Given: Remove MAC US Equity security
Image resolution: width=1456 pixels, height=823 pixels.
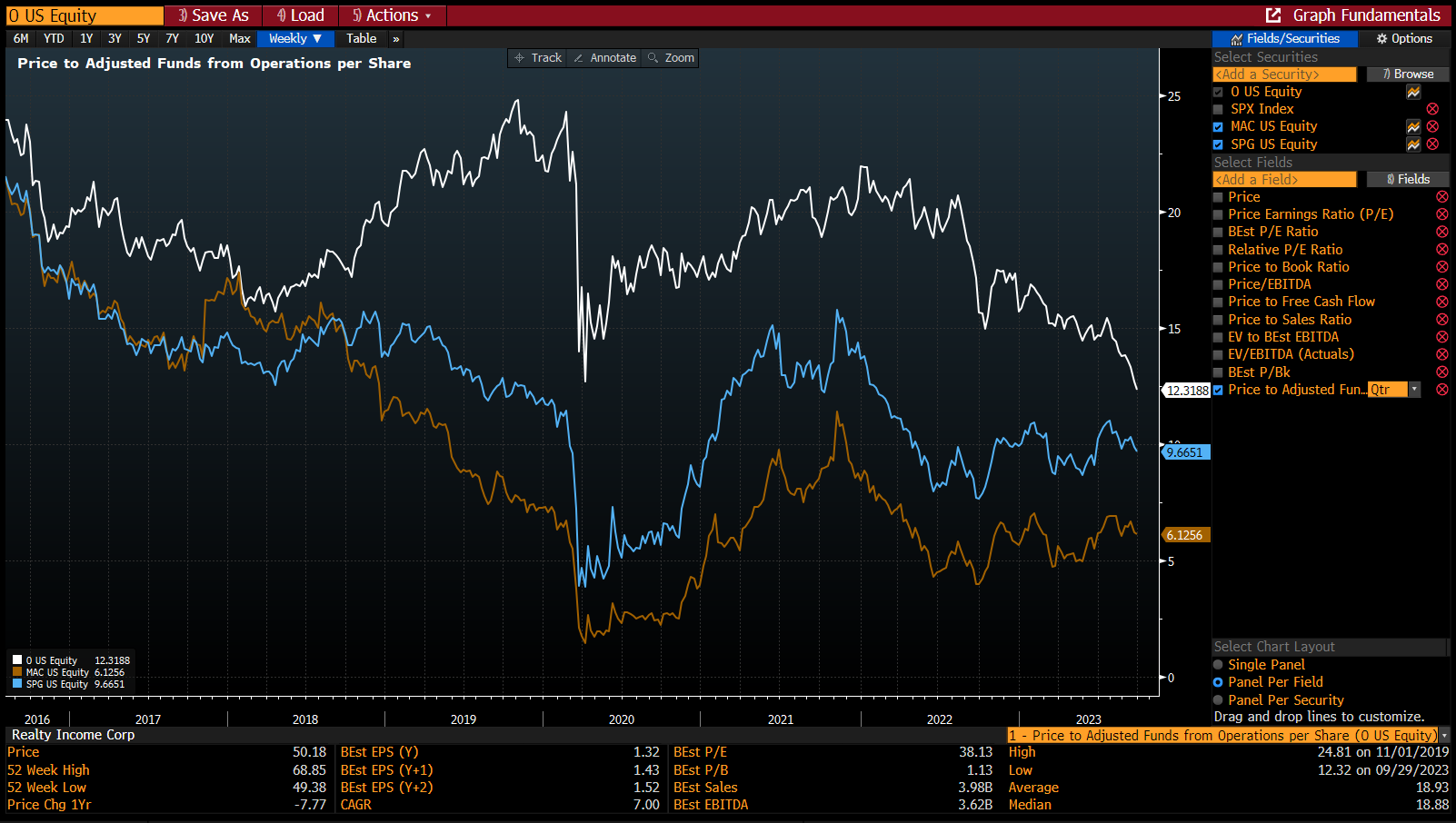Looking at the screenshot, I should point(1432,126).
